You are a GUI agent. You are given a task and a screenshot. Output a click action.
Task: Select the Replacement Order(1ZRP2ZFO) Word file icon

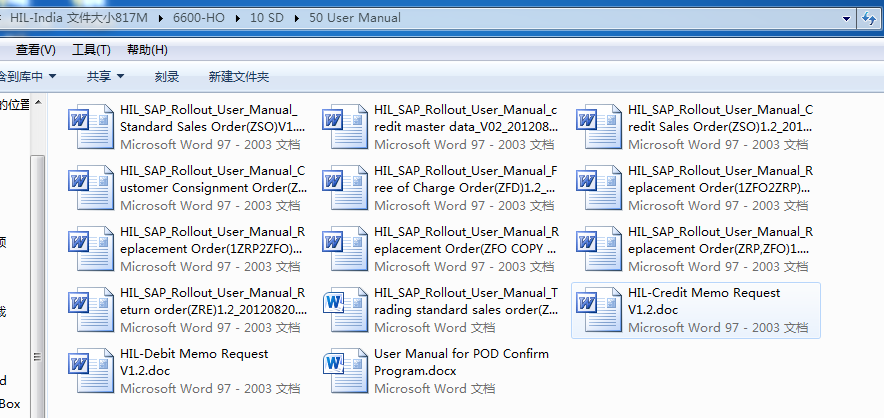coord(91,248)
